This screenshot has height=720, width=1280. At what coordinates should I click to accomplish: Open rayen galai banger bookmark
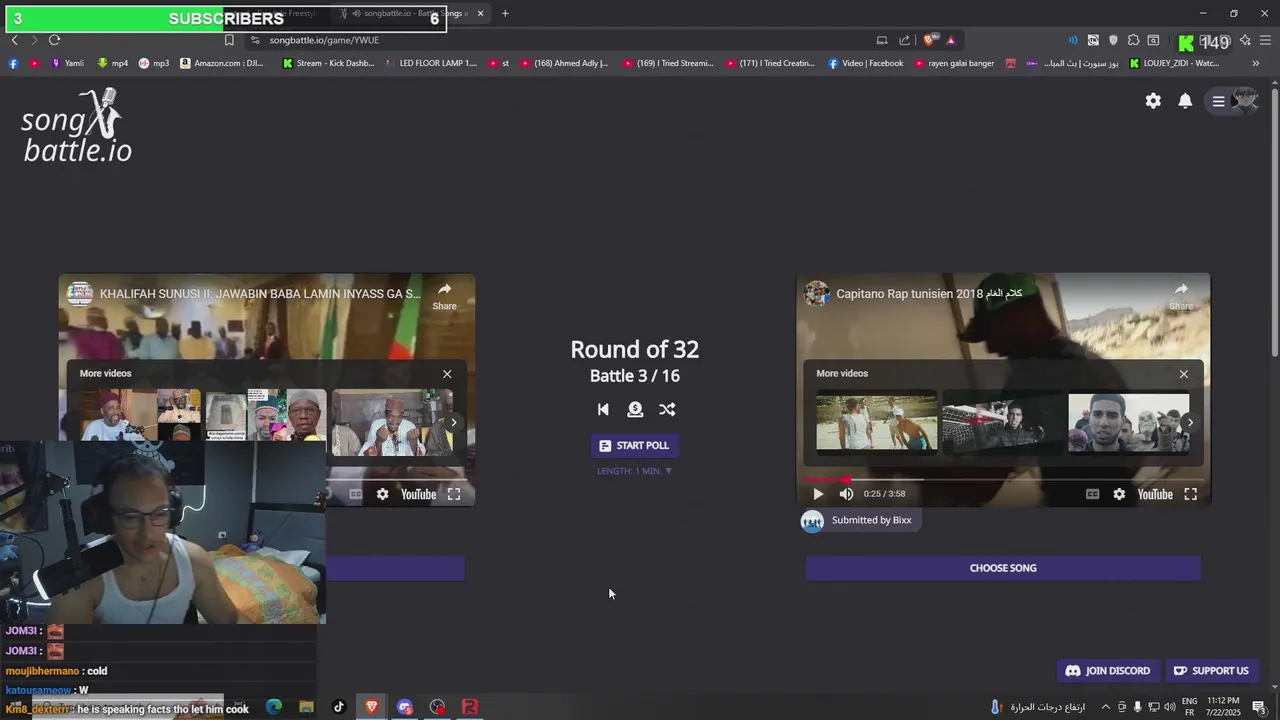click(954, 63)
